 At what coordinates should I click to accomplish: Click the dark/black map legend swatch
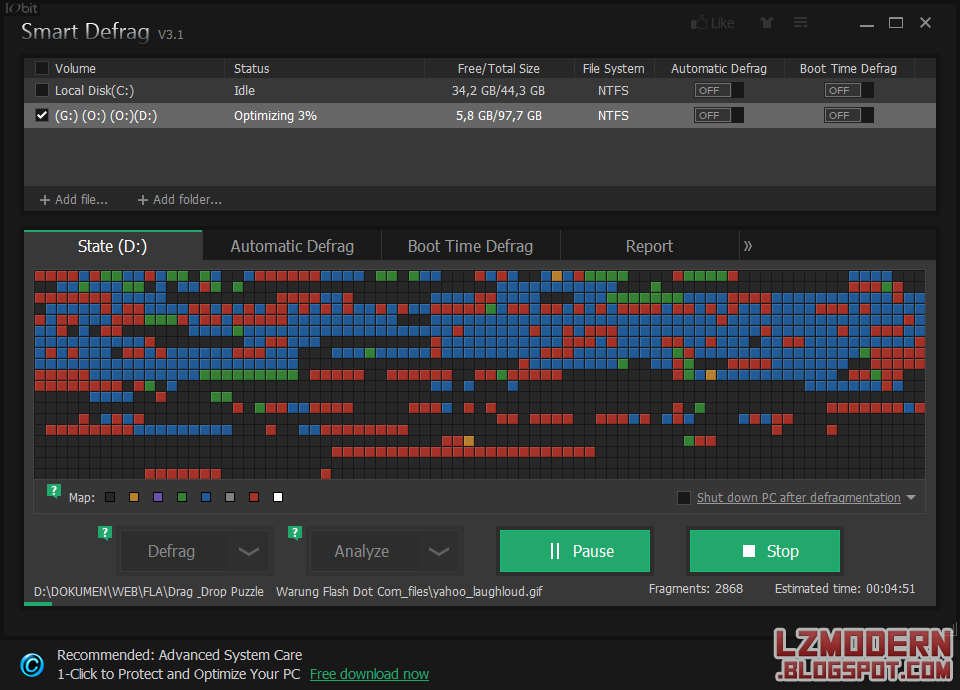pyautogui.click(x=110, y=497)
